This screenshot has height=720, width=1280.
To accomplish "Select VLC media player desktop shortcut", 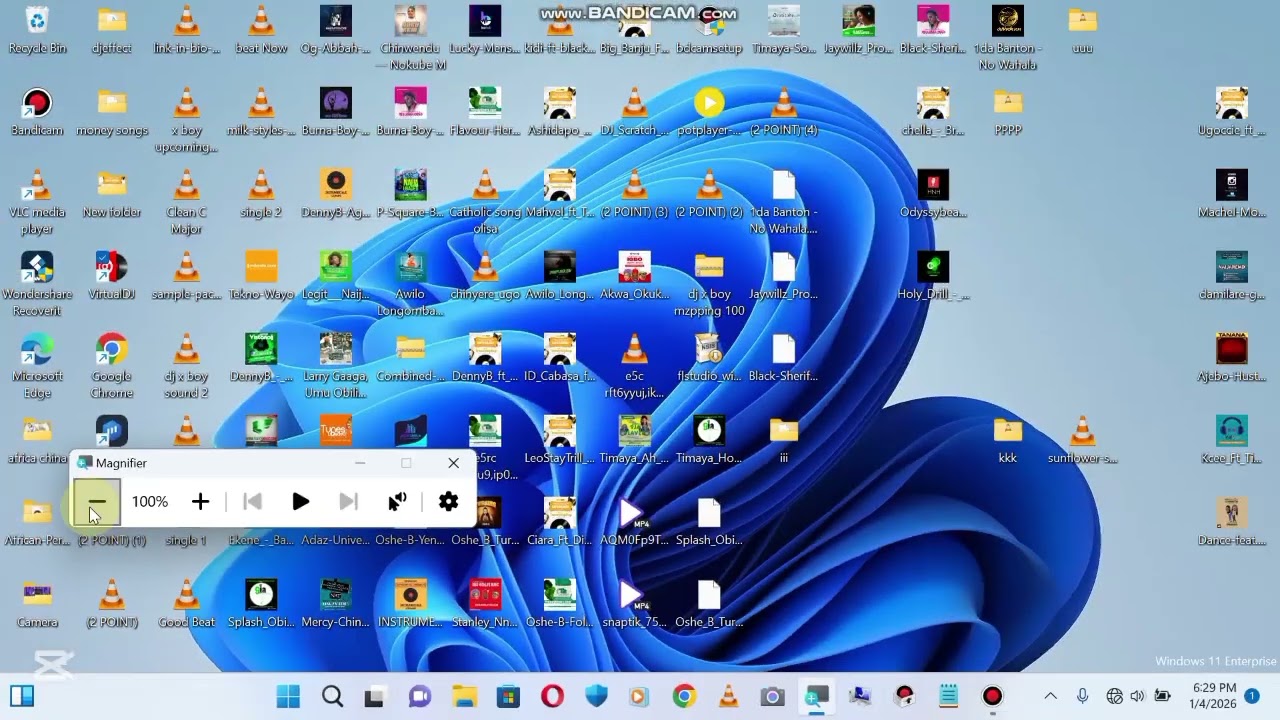I will click(x=37, y=203).
